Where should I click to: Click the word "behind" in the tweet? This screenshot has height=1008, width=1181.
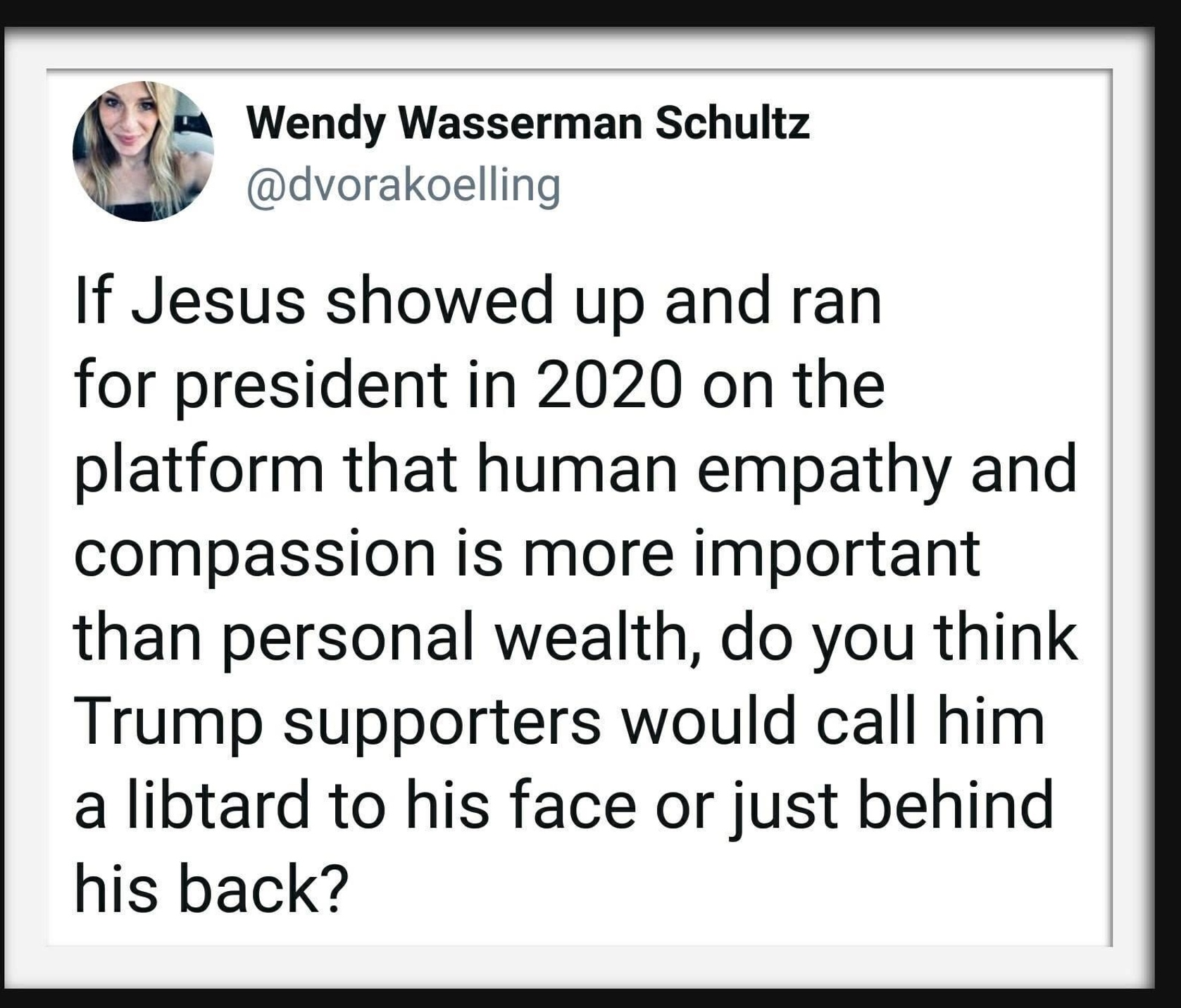956,804
